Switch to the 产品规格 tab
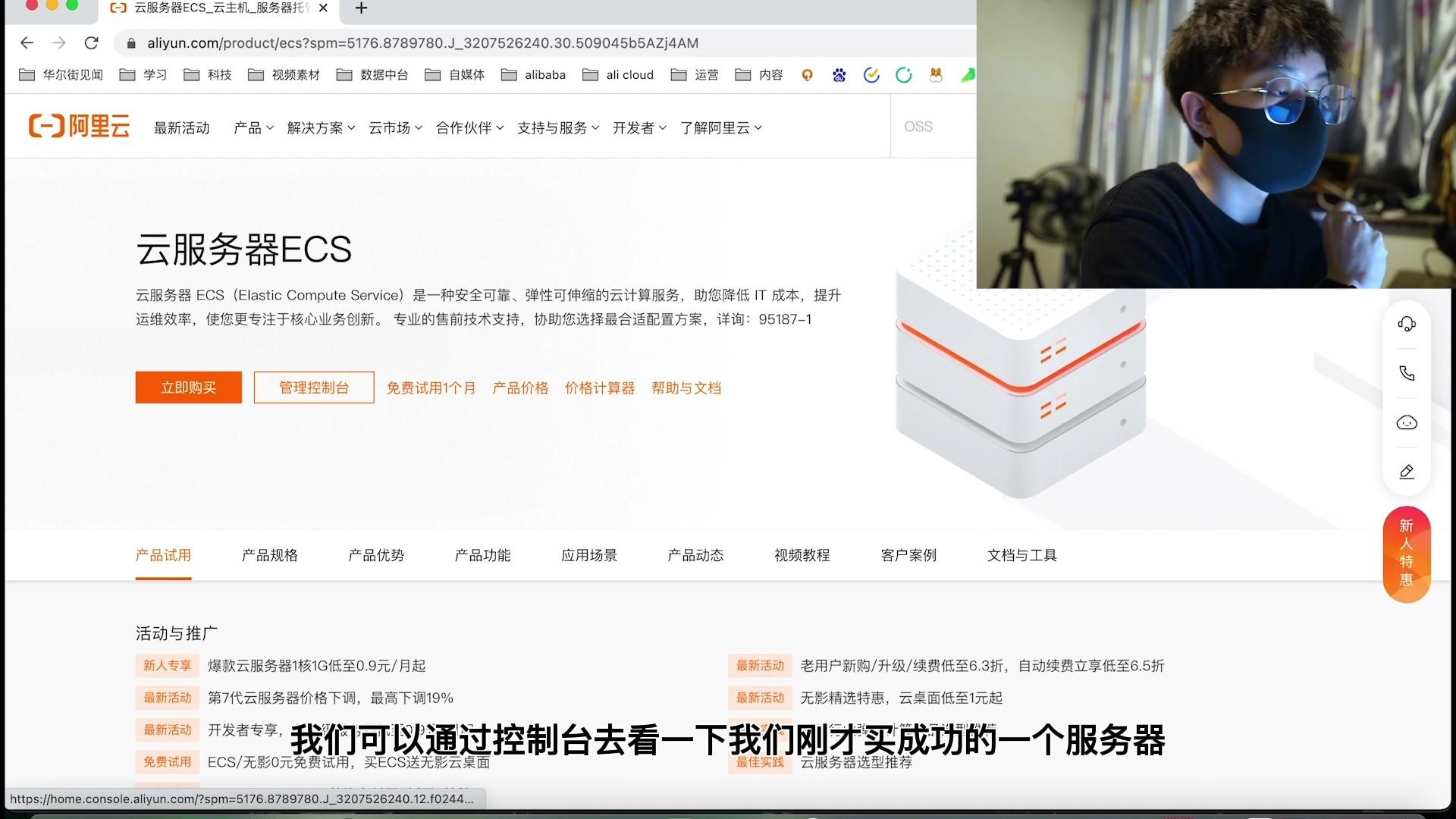1456x819 pixels. pyautogui.click(x=270, y=555)
